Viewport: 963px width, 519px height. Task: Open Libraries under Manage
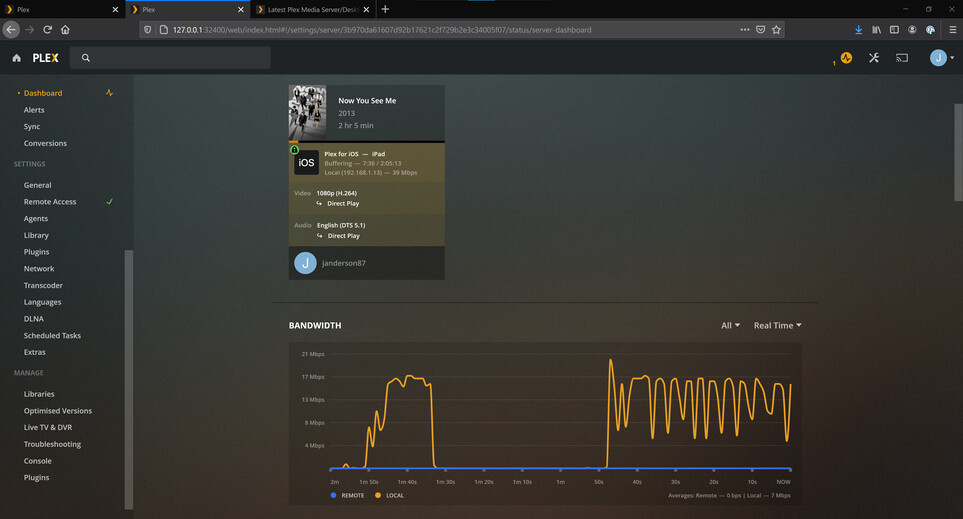(x=39, y=394)
